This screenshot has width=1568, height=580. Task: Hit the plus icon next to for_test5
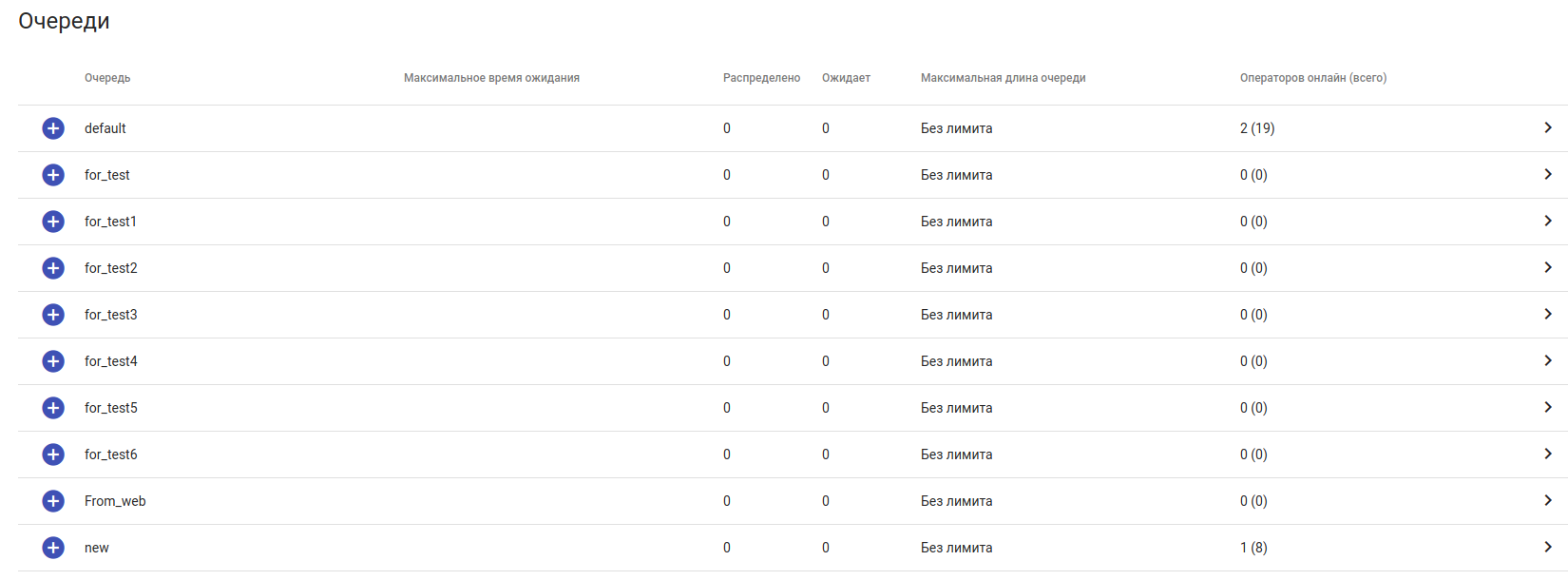pos(53,408)
